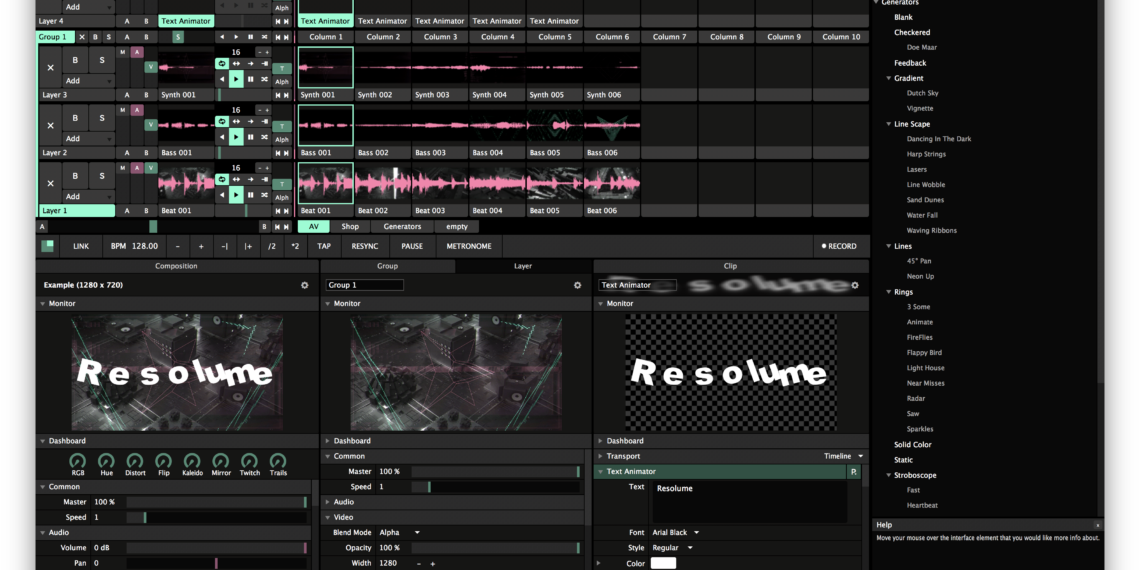
Task: Toggle Solo on Layer 3
Action: [102, 60]
